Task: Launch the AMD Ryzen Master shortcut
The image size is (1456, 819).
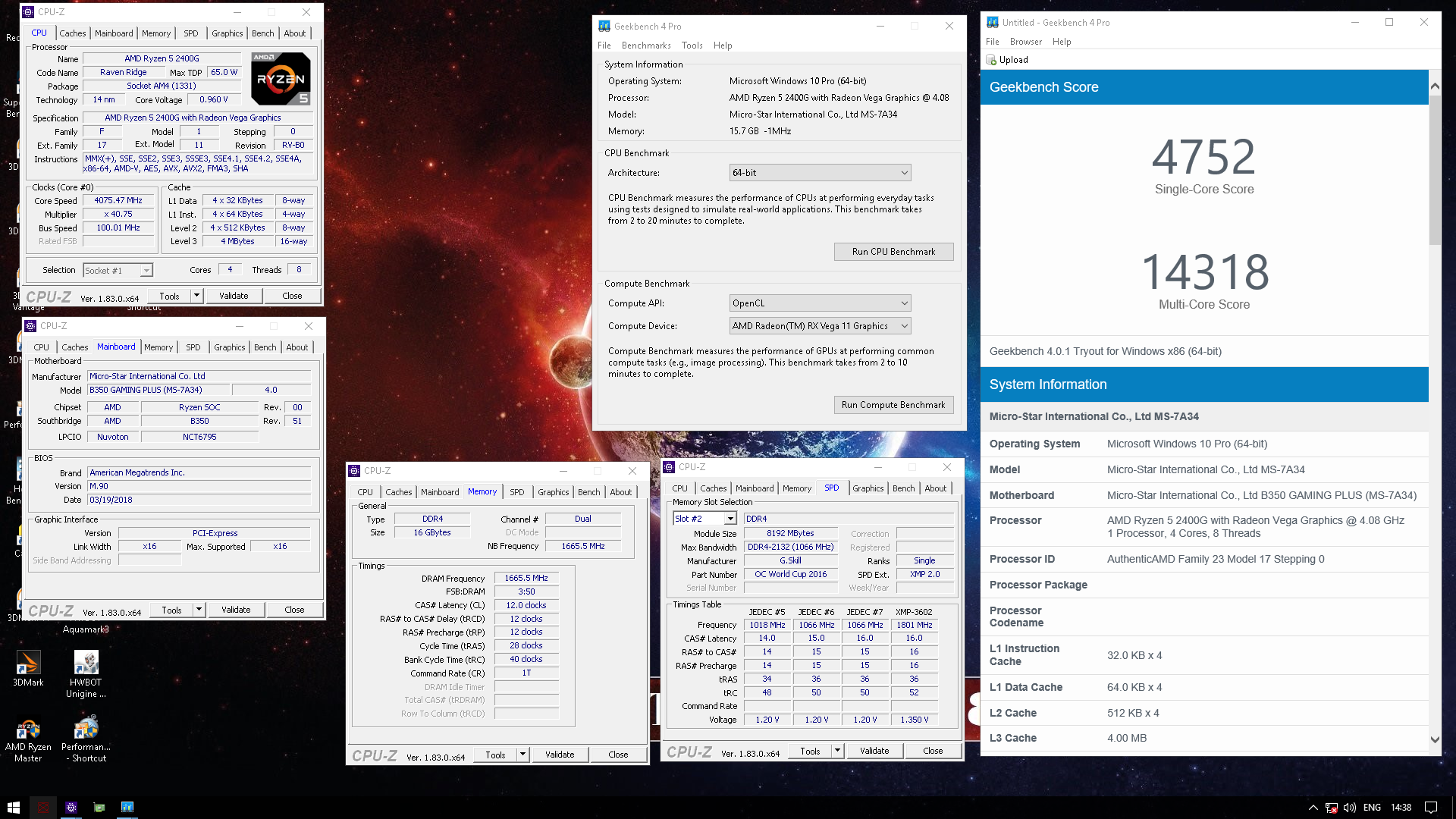Action: (28, 739)
